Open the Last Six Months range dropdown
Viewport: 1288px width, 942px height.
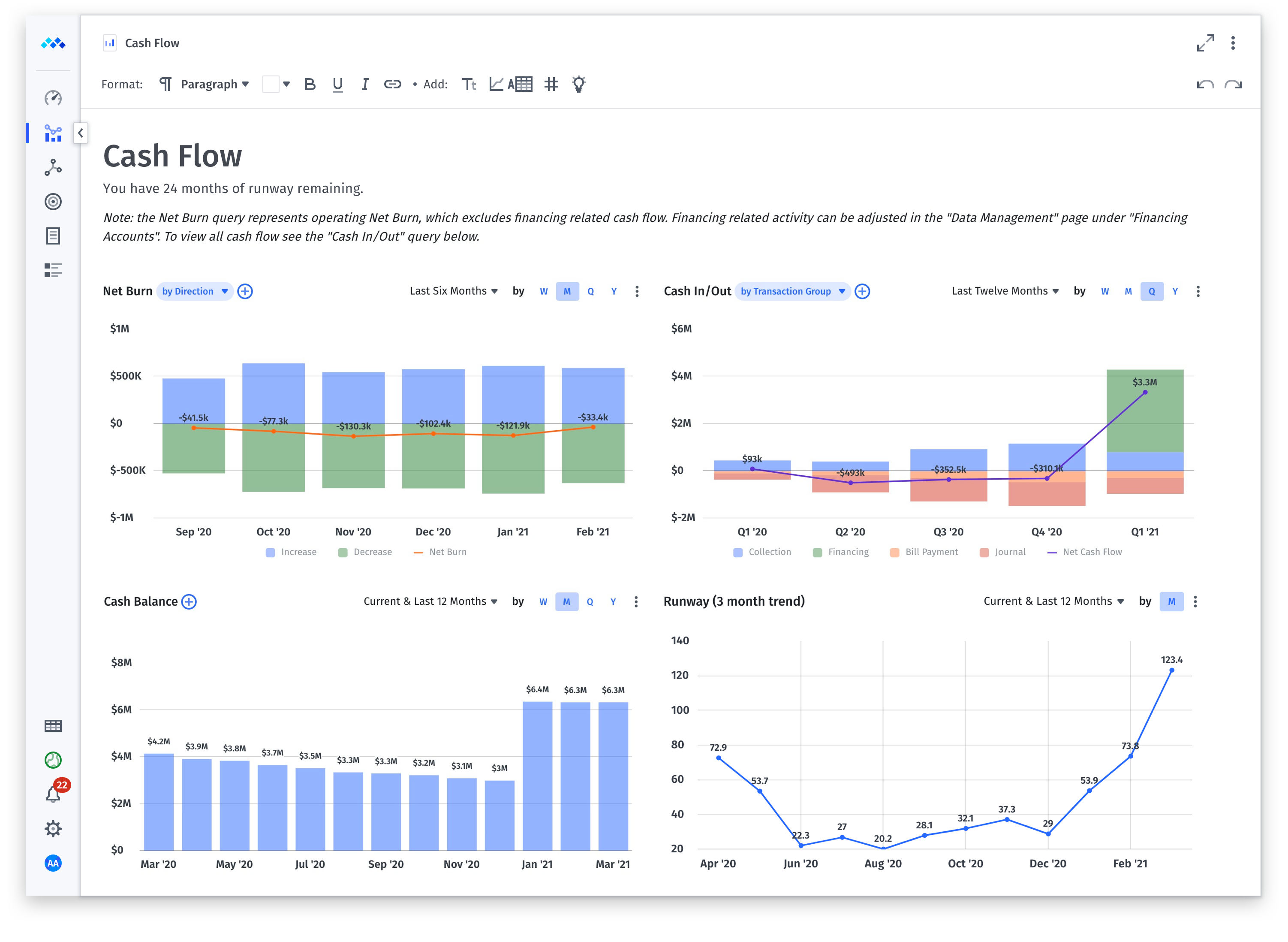[454, 291]
